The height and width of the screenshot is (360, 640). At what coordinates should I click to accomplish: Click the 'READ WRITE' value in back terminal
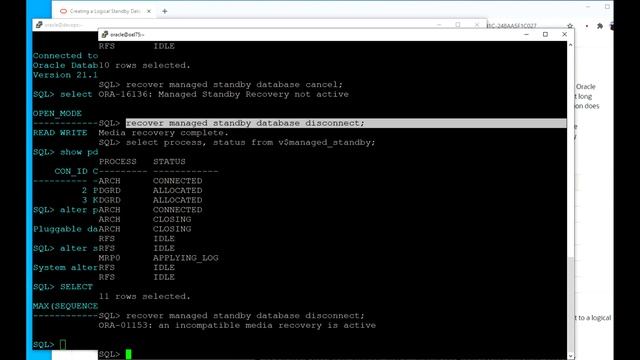60,133
